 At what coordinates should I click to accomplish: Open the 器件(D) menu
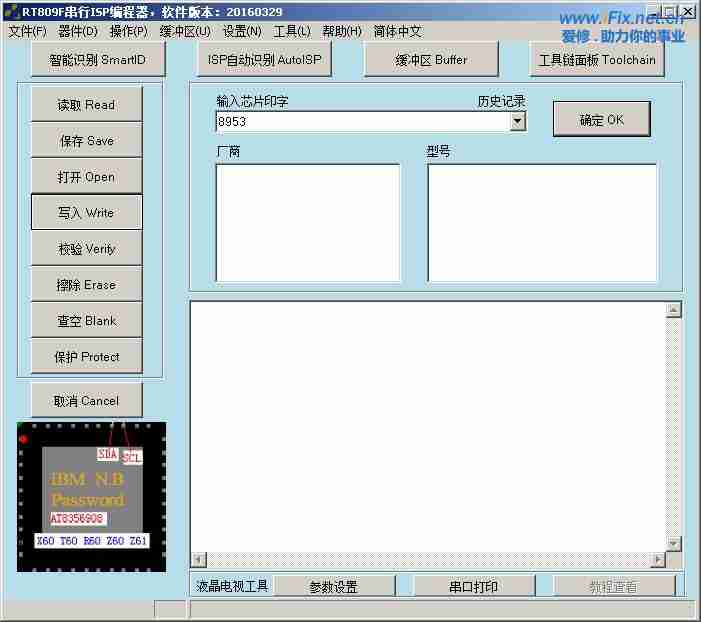tap(78, 31)
